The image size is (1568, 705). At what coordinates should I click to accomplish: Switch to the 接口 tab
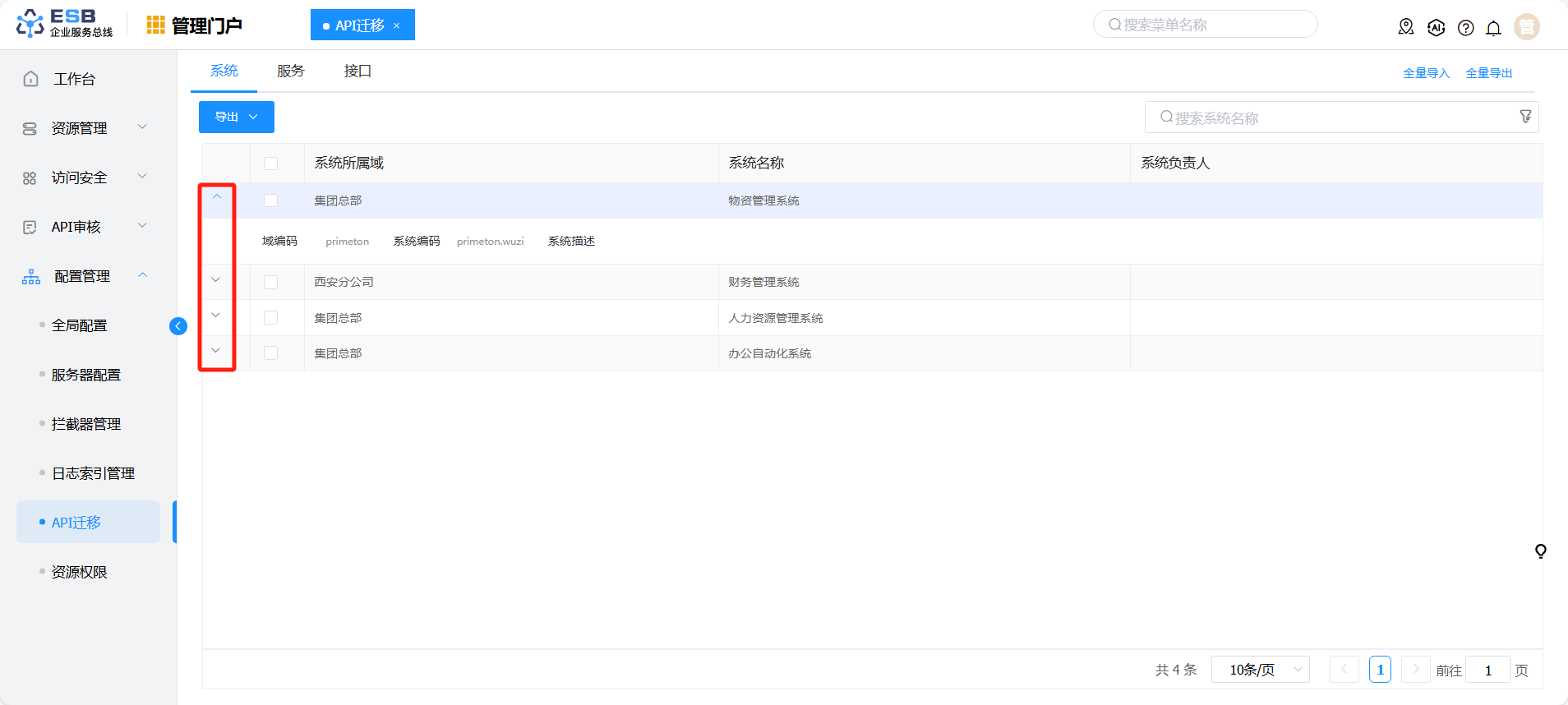click(x=357, y=71)
